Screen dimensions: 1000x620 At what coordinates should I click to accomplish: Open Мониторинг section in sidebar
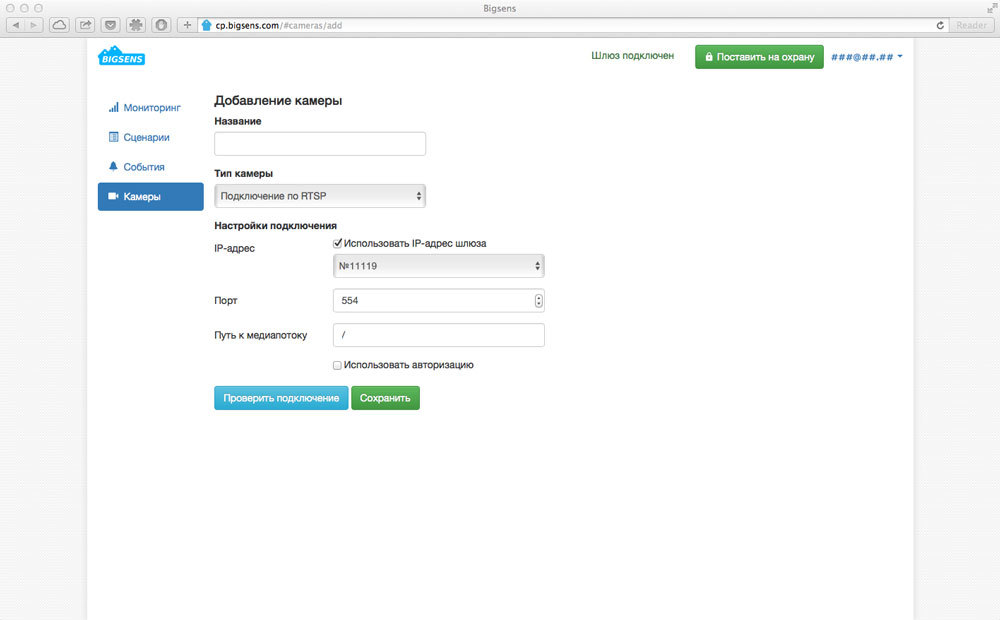151,108
